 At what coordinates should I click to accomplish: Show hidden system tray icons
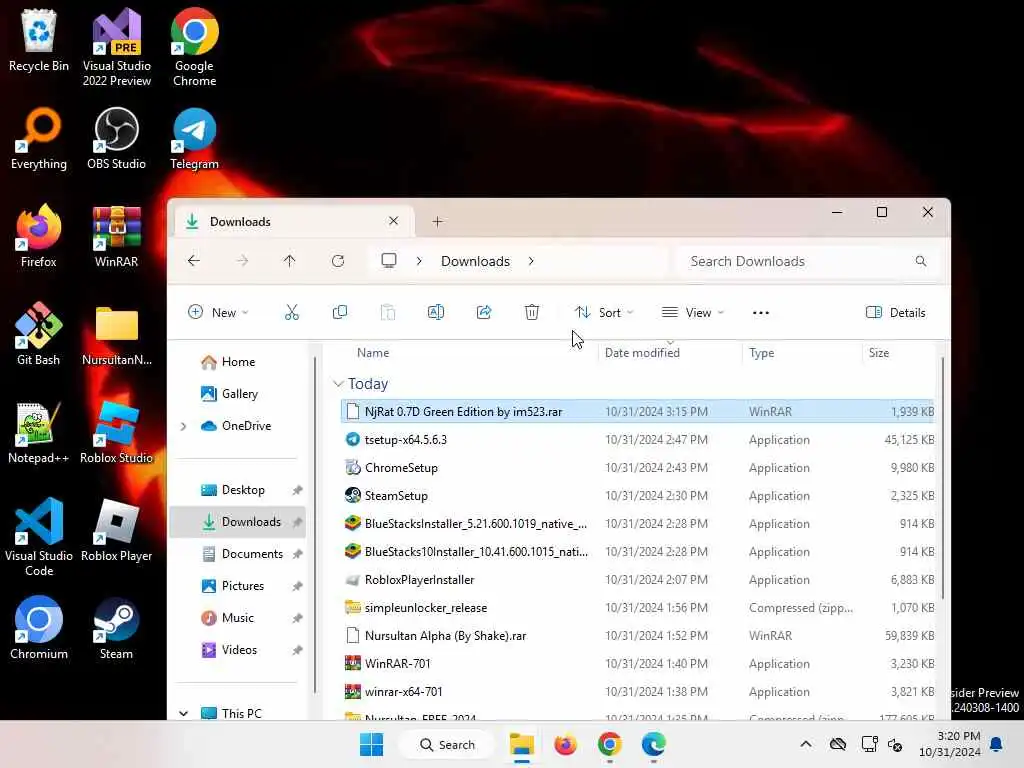[806, 744]
